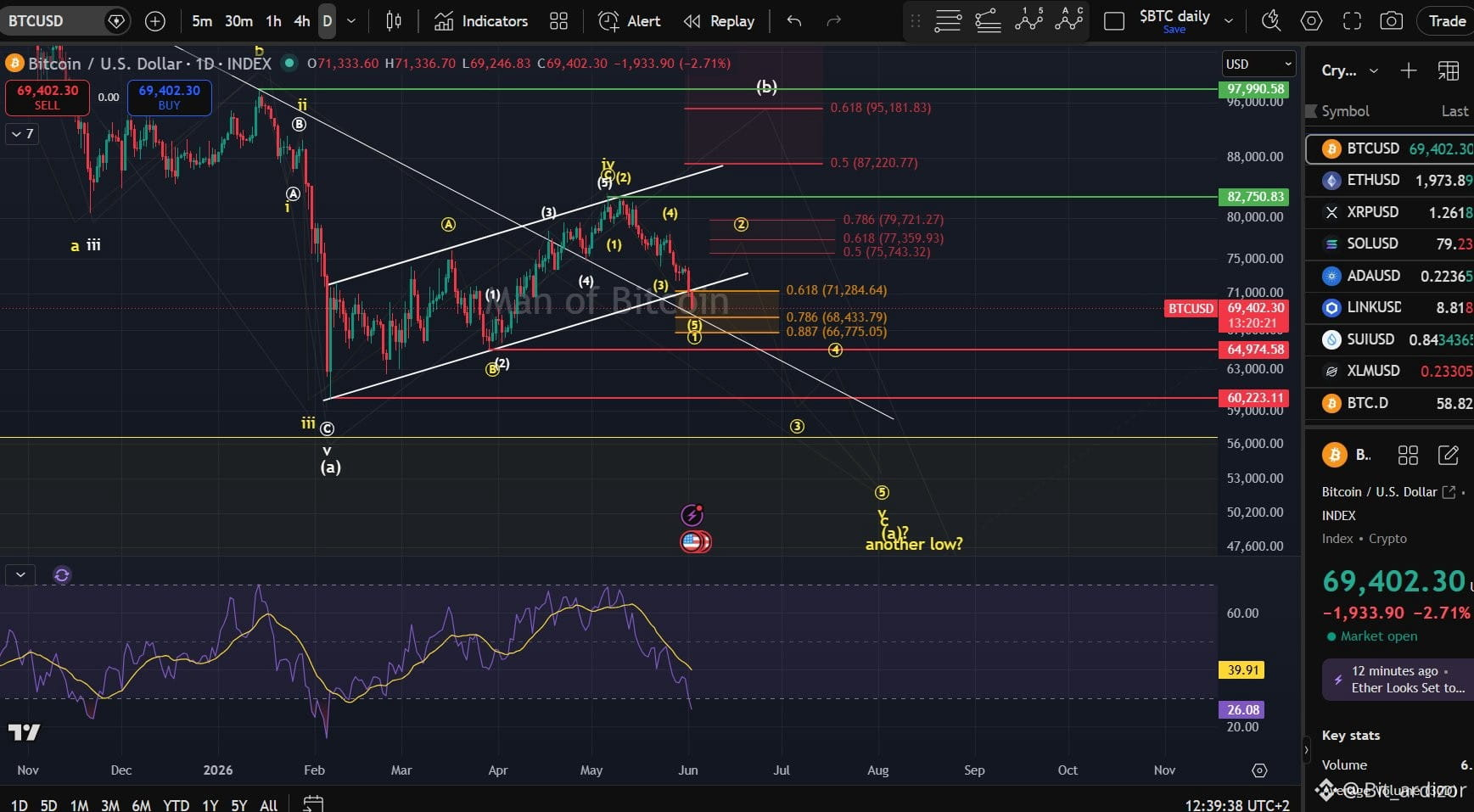Open the details panel grid icon
Viewport: 1474px width, 812px height.
[1408, 456]
